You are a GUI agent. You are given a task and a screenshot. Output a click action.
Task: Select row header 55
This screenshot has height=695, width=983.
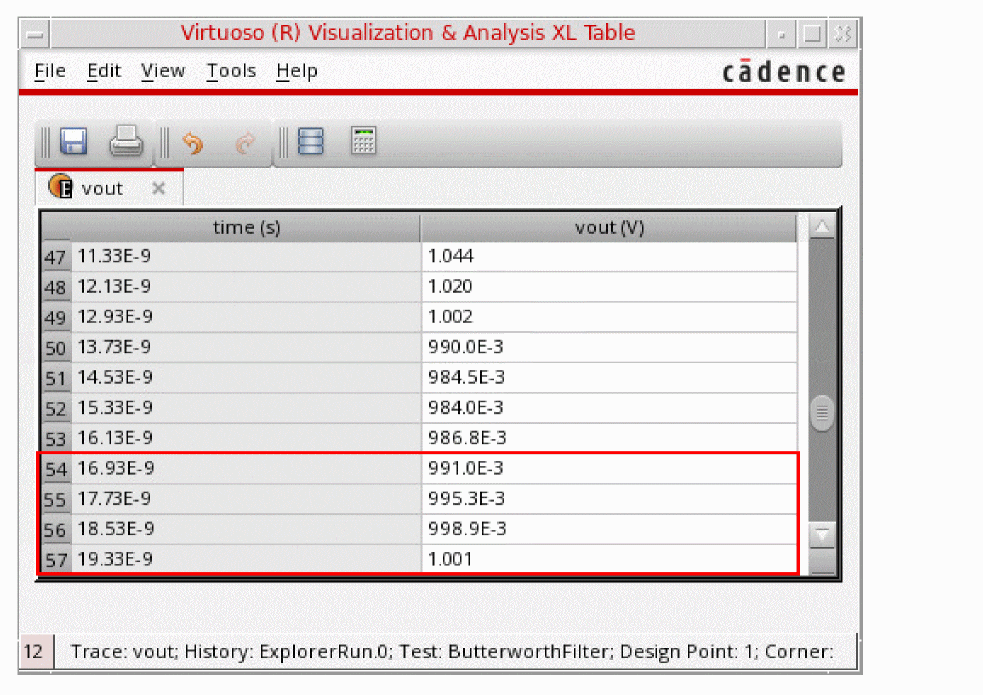56,499
